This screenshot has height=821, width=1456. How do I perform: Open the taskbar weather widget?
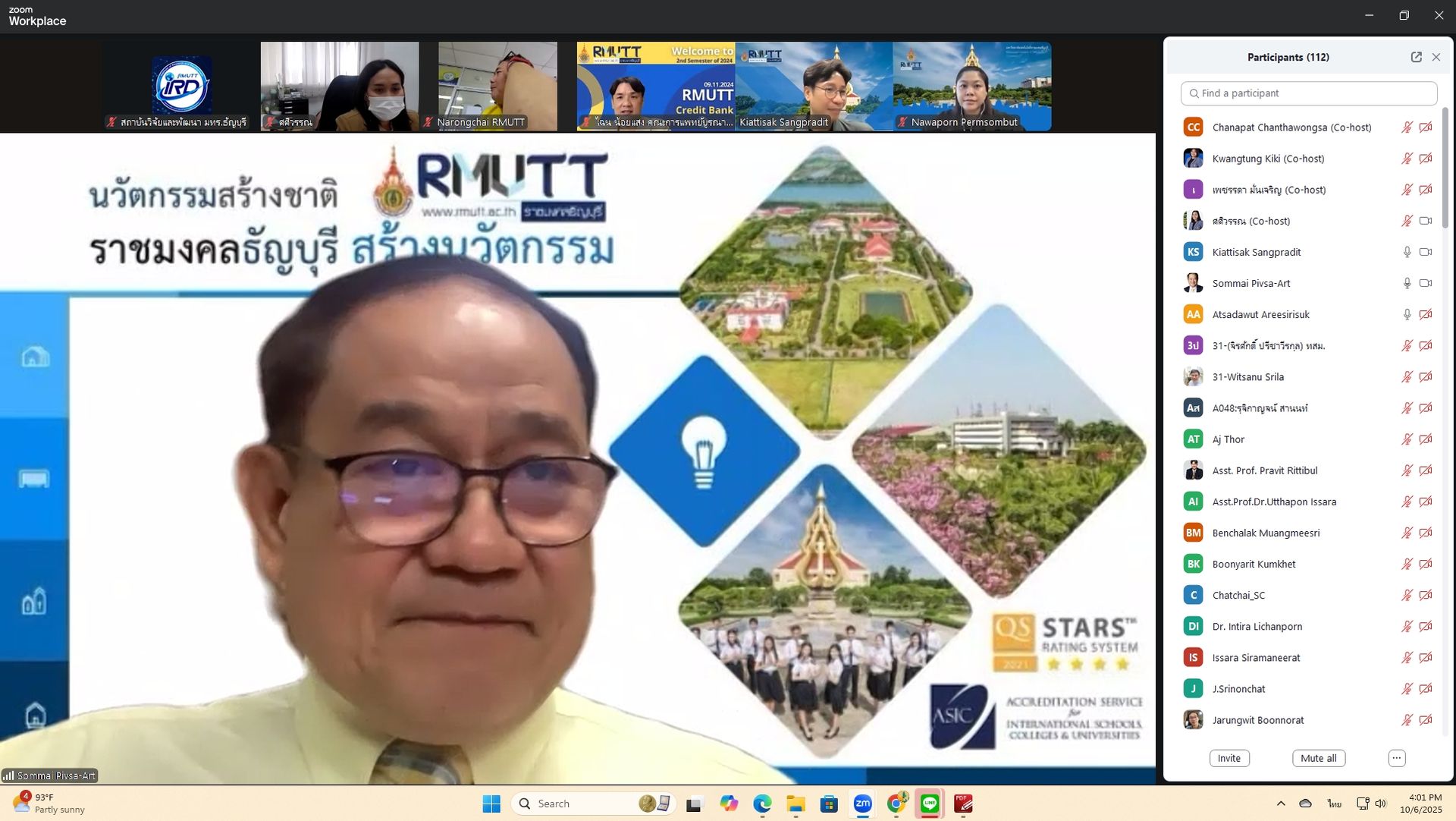(x=49, y=804)
